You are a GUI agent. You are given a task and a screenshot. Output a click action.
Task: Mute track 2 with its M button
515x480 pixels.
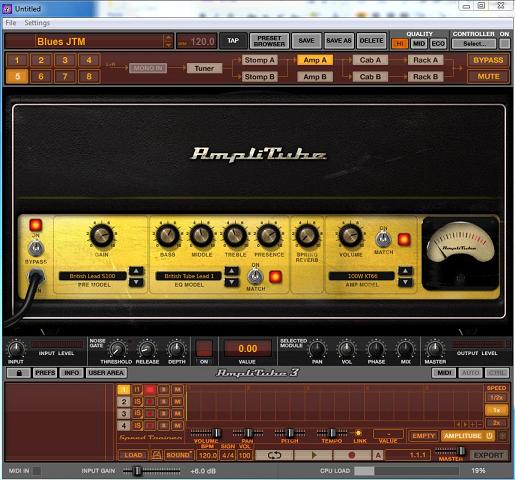[x=177, y=402]
